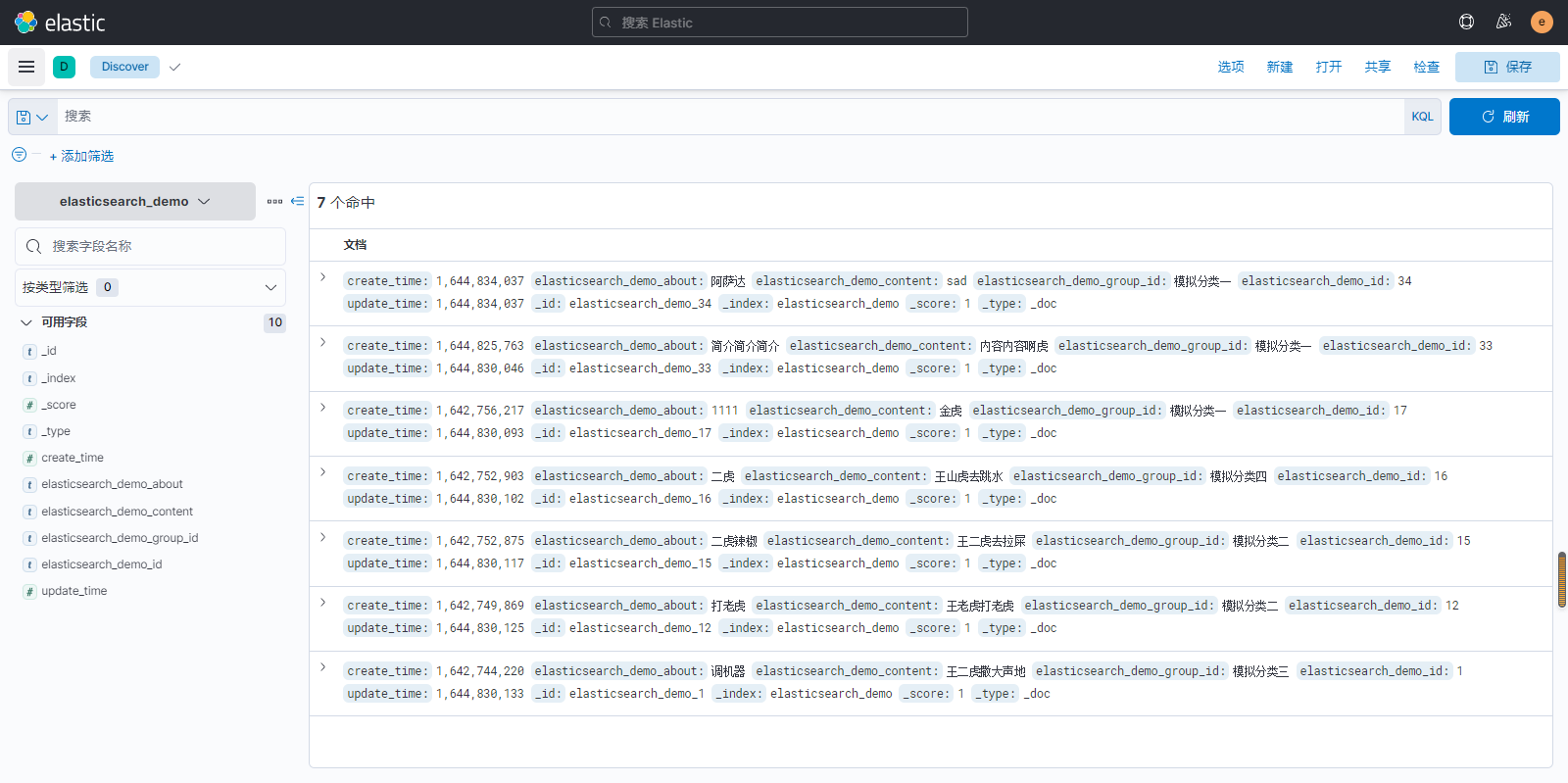Click the _score number type icon
The height and width of the screenshot is (783, 1568).
[x=30, y=405]
